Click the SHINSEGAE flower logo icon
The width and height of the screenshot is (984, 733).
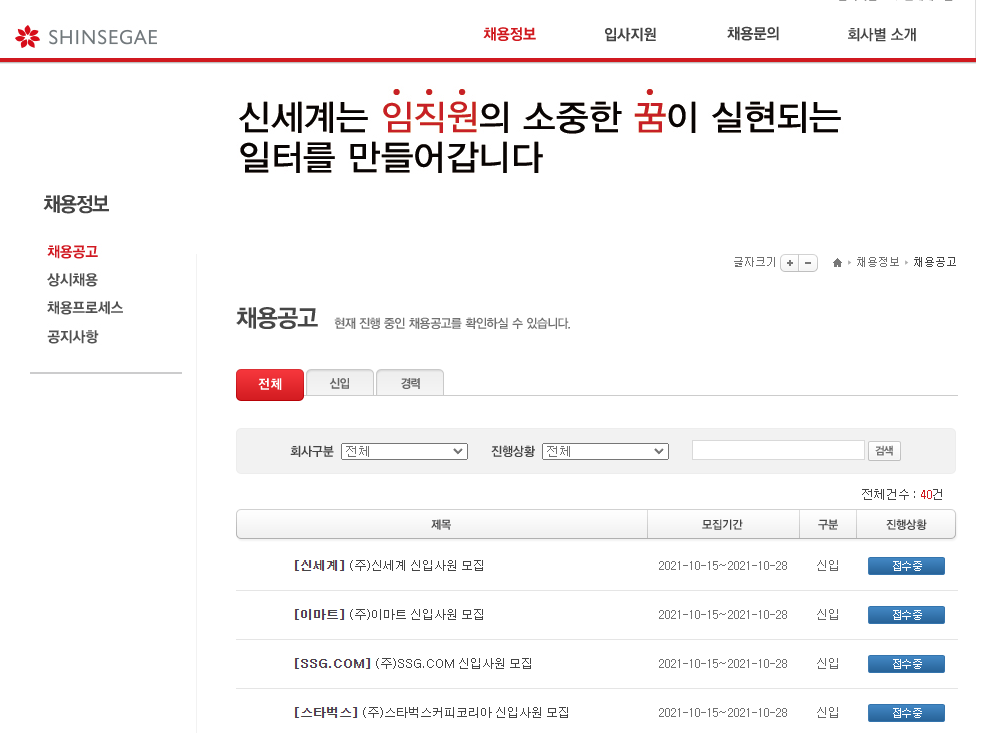[x=27, y=36]
